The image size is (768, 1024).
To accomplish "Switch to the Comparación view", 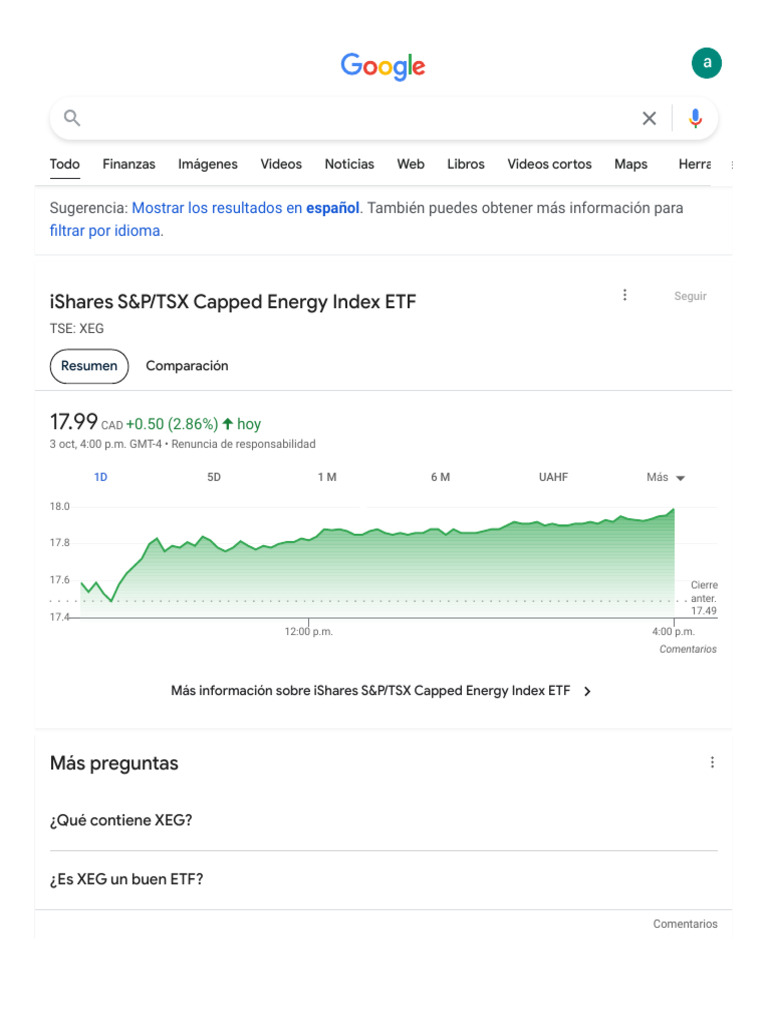I will [x=187, y=366].
